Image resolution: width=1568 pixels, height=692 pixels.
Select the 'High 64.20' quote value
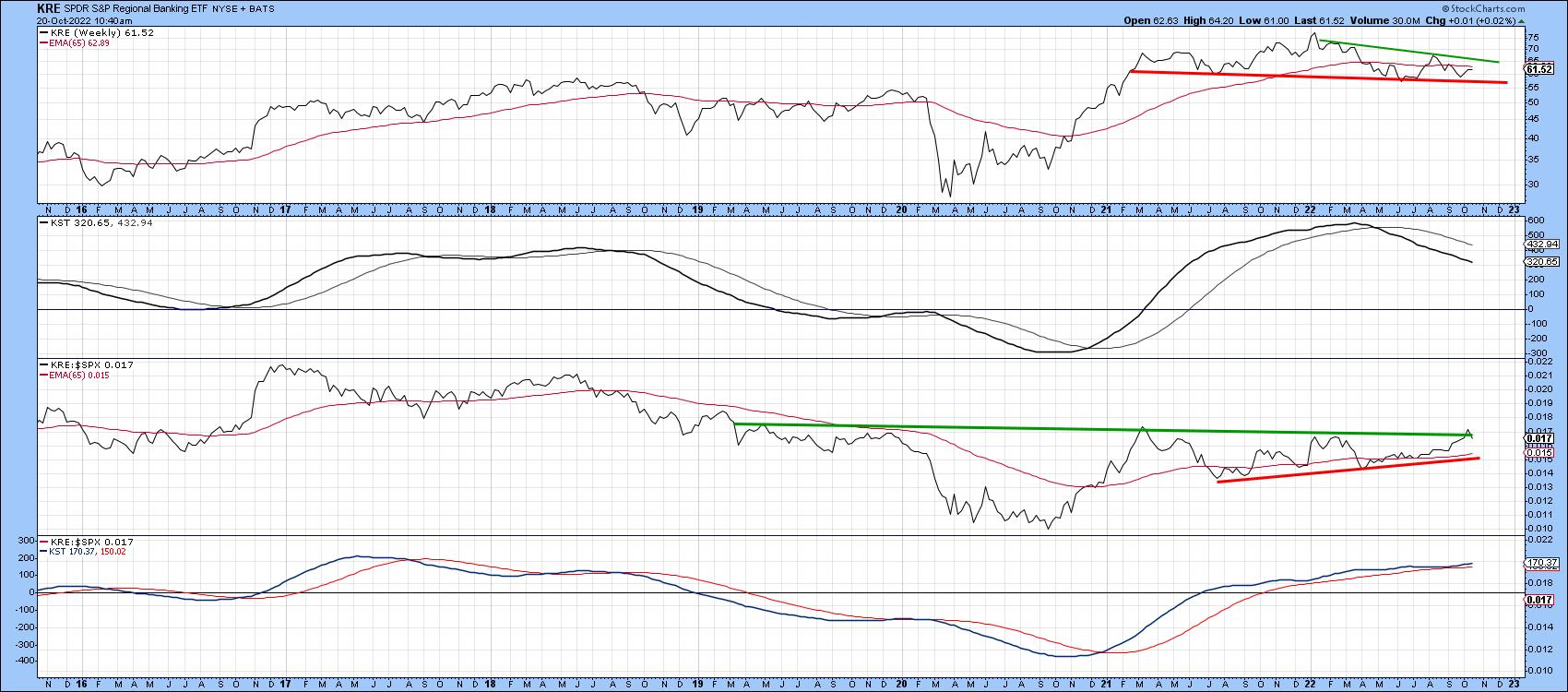pos(1206,20)
